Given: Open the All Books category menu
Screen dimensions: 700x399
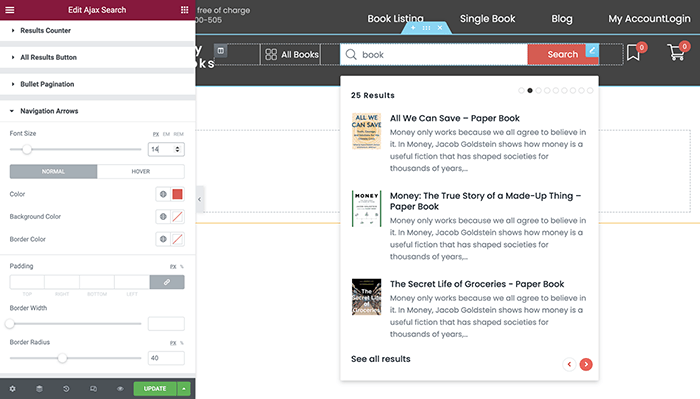Looking at the screenshot, I should pos(292,54).
